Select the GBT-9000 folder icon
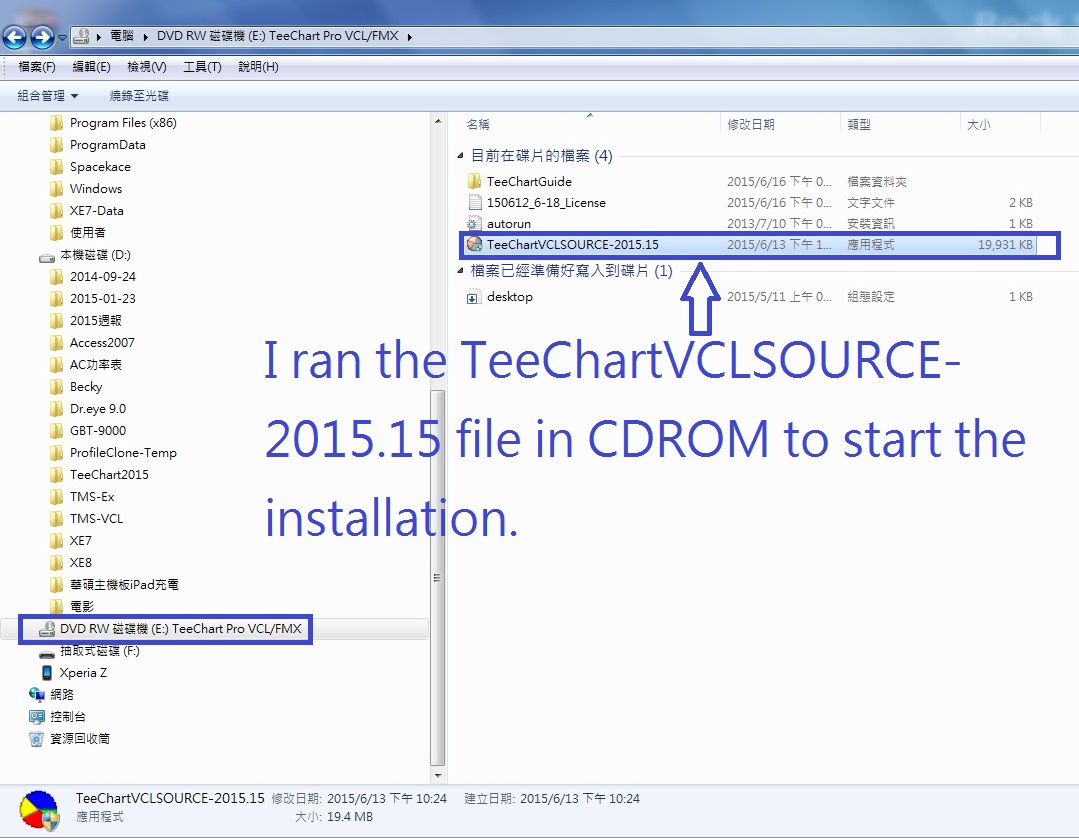 click(57, 431)
